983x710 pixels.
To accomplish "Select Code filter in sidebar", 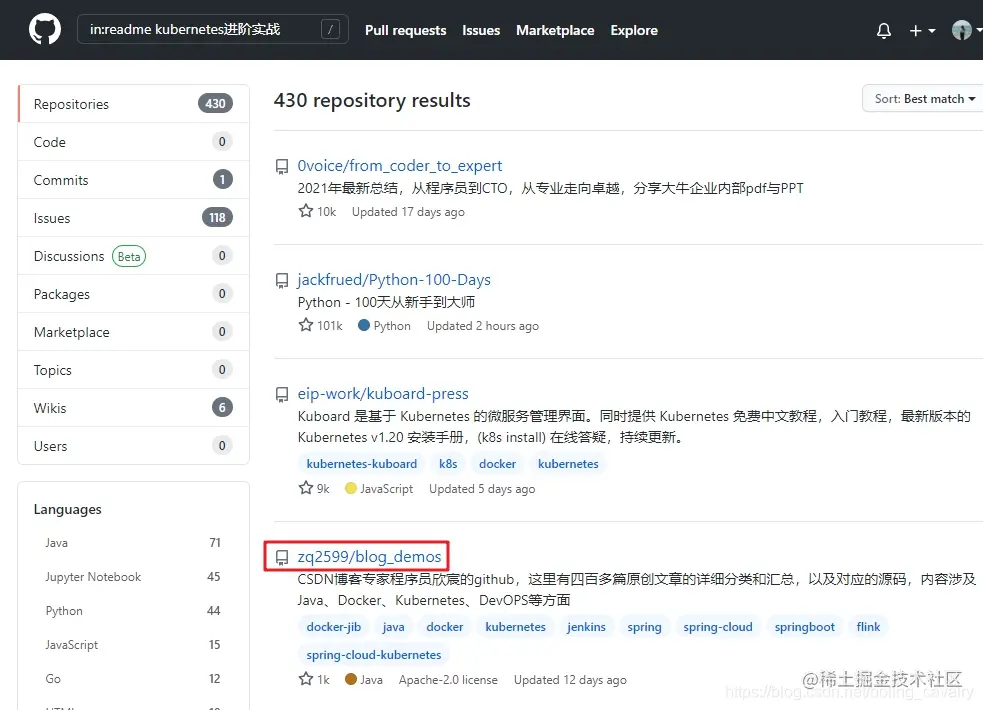I will tap(134, 142).
